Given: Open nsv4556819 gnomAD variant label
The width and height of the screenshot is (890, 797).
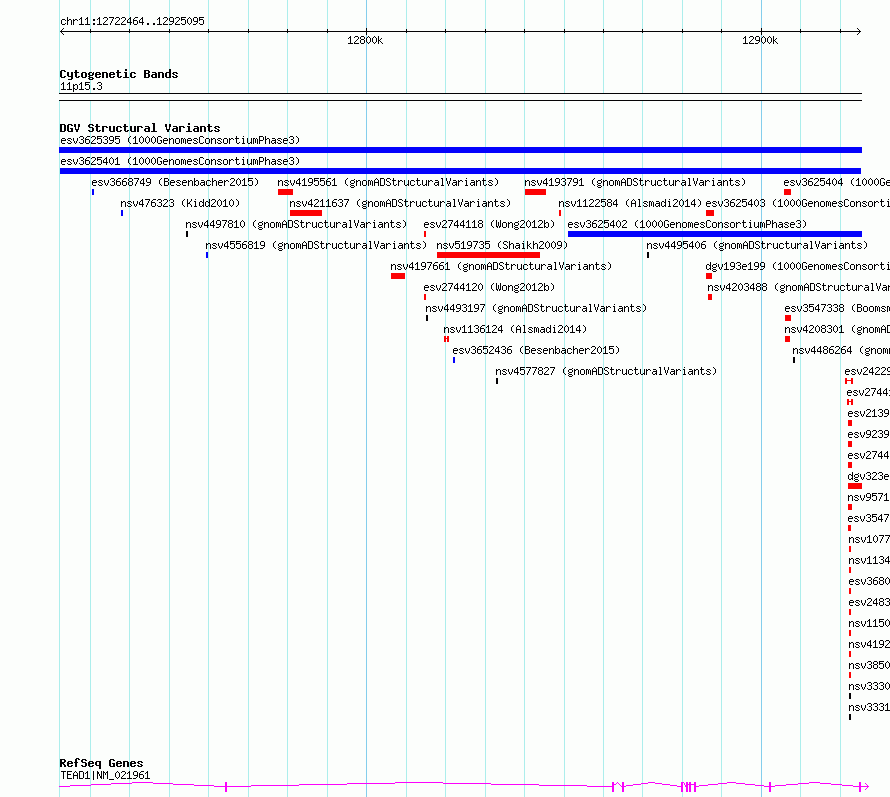Looking at the screenshot, I should pos(316,245).
